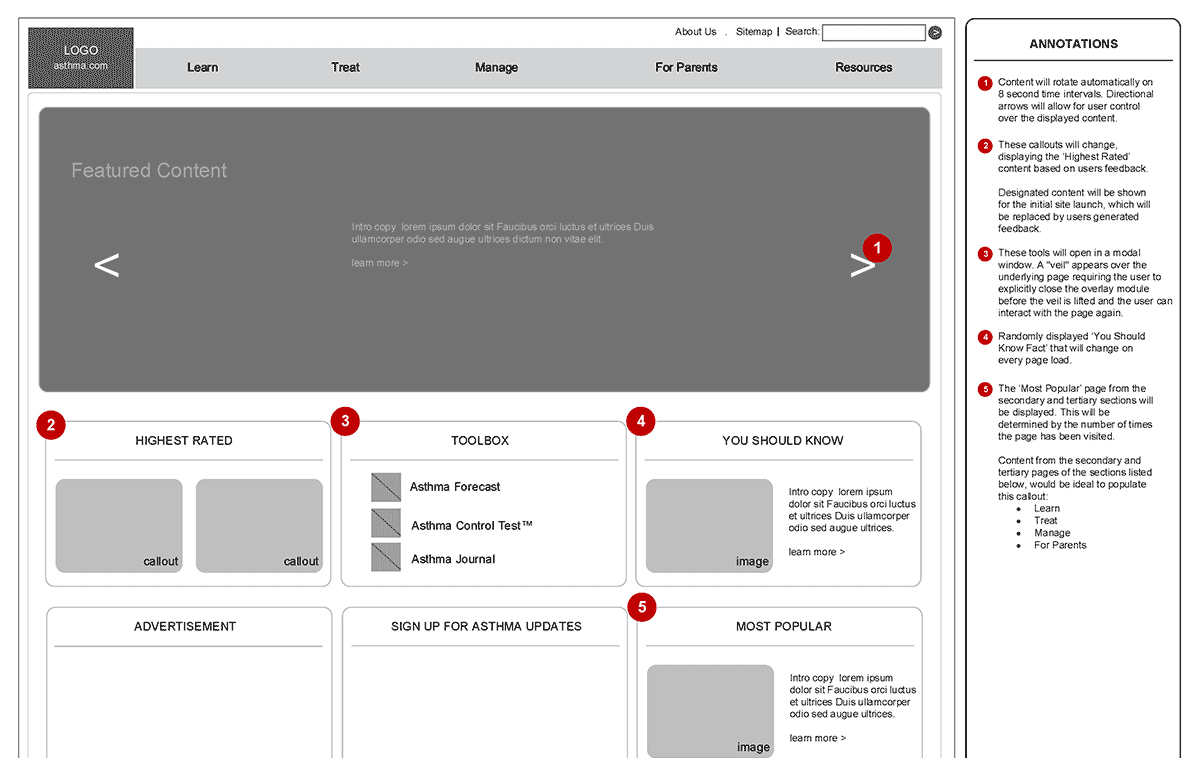
Task: Go to previous featured content slide
Action: click(106, 265)
